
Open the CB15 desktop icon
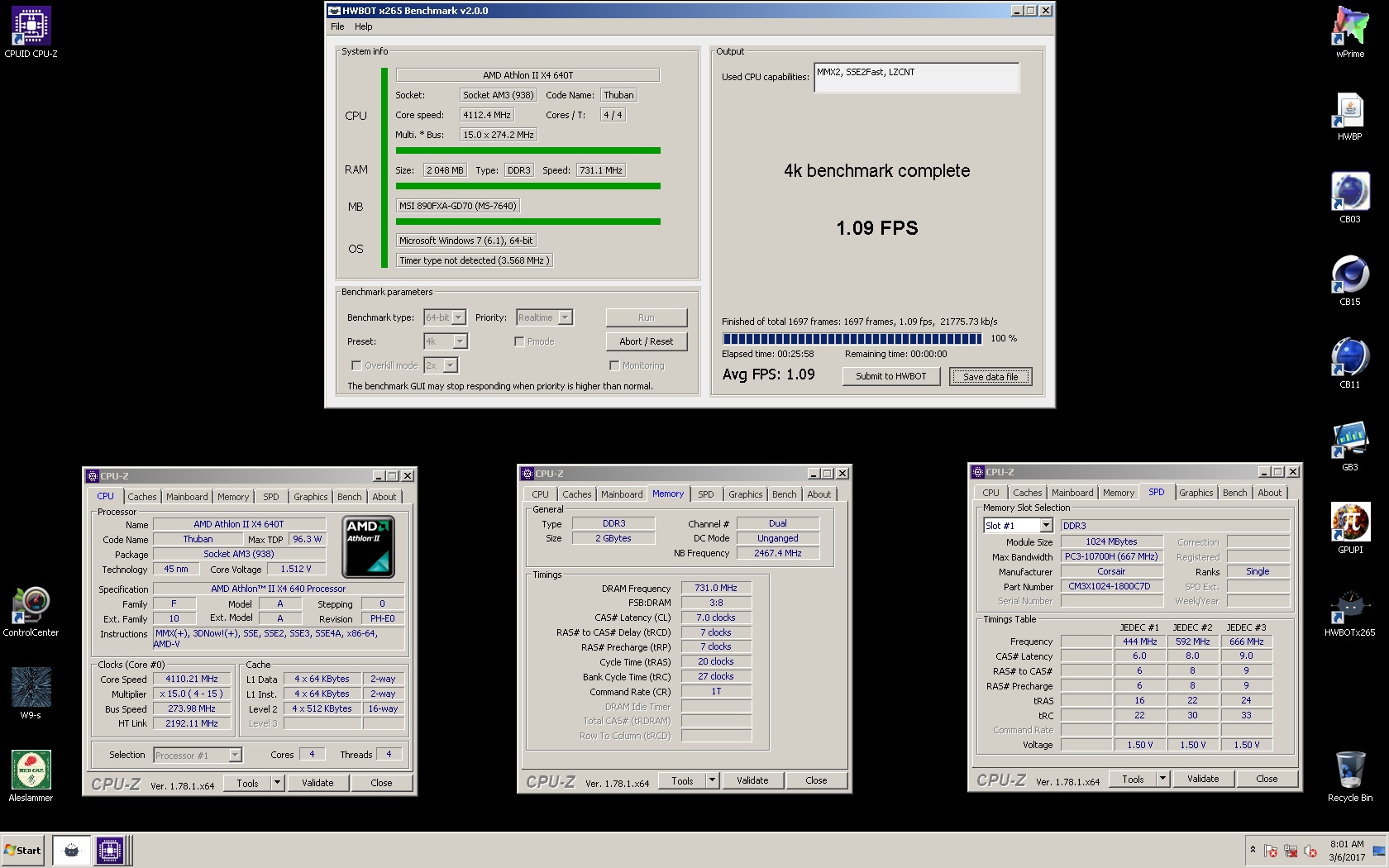[x=1349, y=280]
